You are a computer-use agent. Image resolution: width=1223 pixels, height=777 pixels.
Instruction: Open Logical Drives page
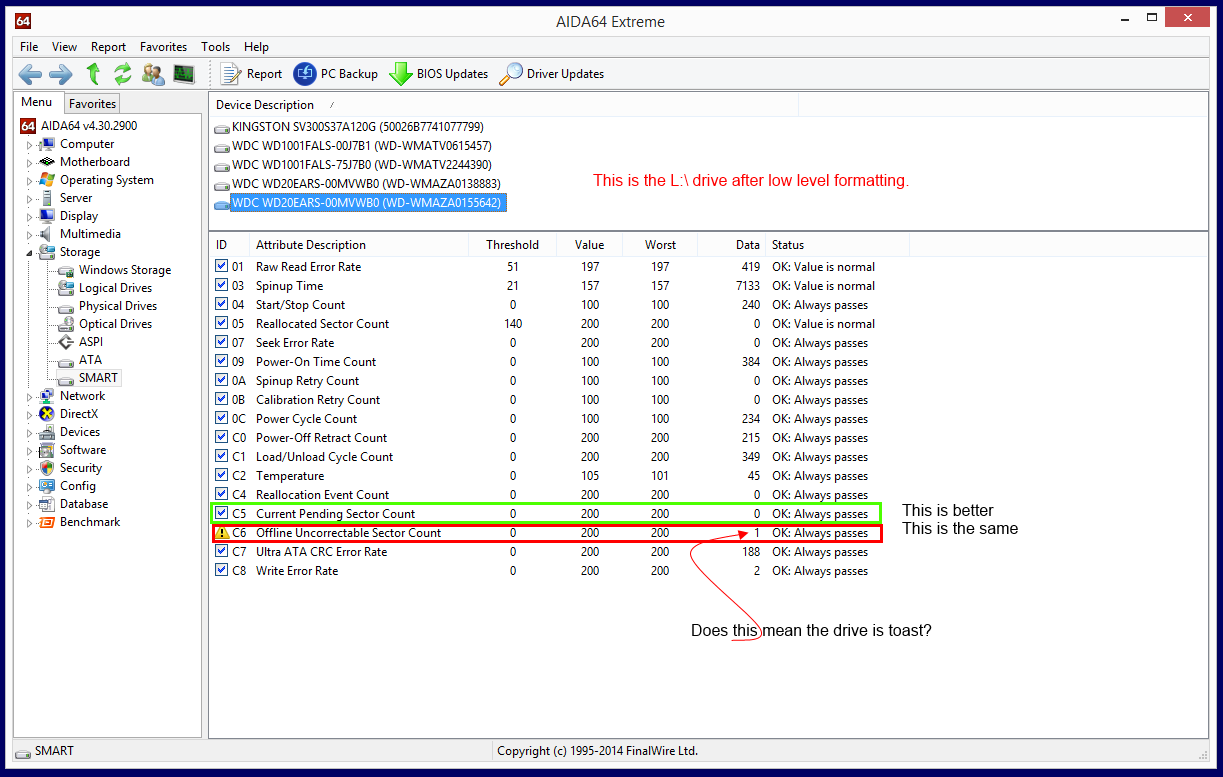pos(115,288)
